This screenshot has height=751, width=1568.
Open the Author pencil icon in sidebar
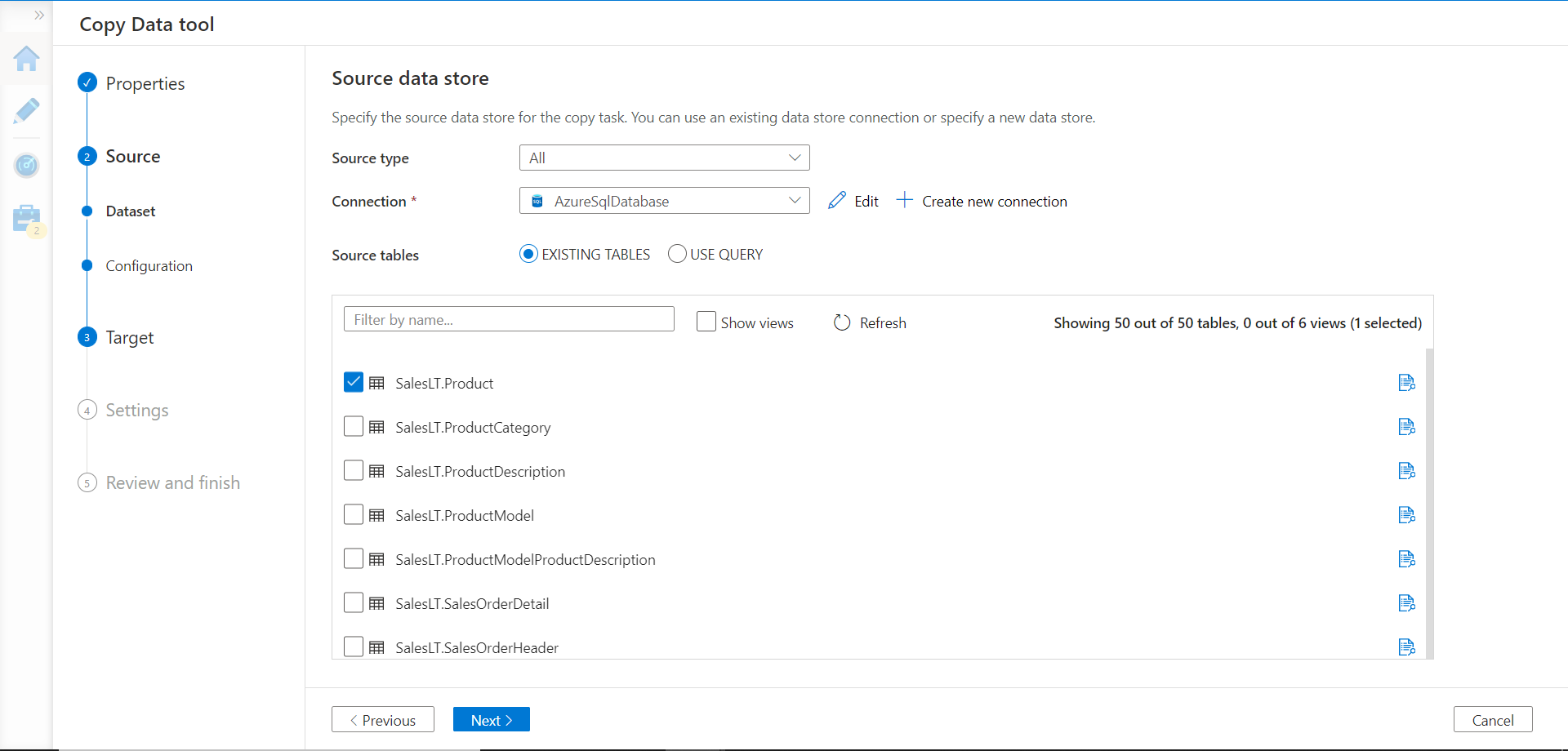26,111
